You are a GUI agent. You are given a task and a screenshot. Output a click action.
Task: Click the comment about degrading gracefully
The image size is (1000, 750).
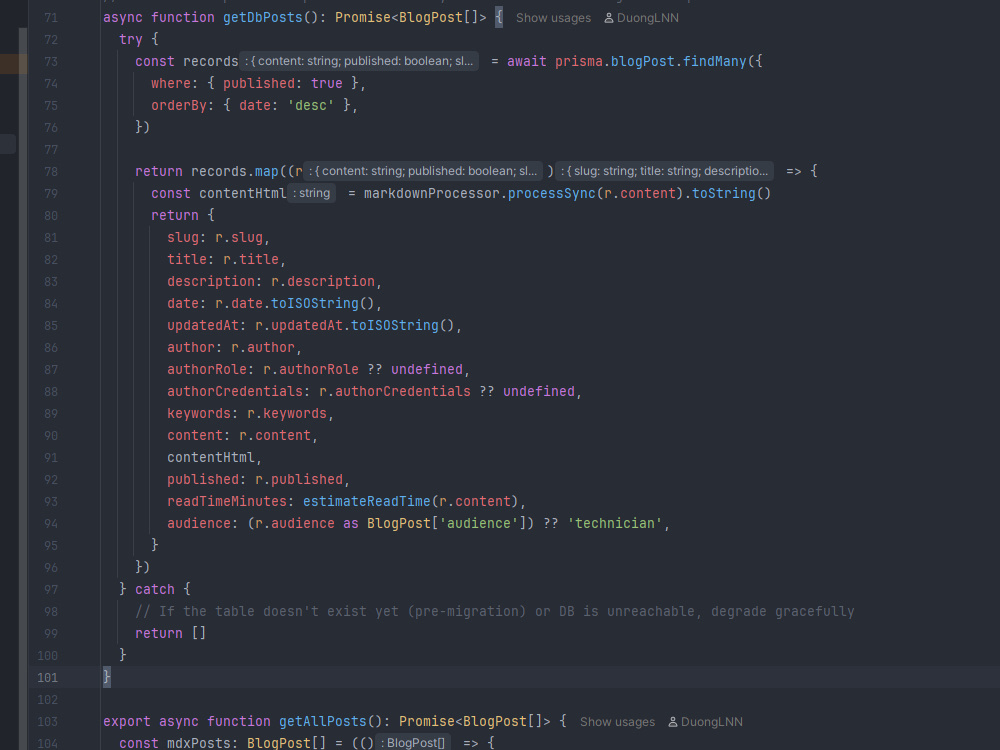(494, 611)
